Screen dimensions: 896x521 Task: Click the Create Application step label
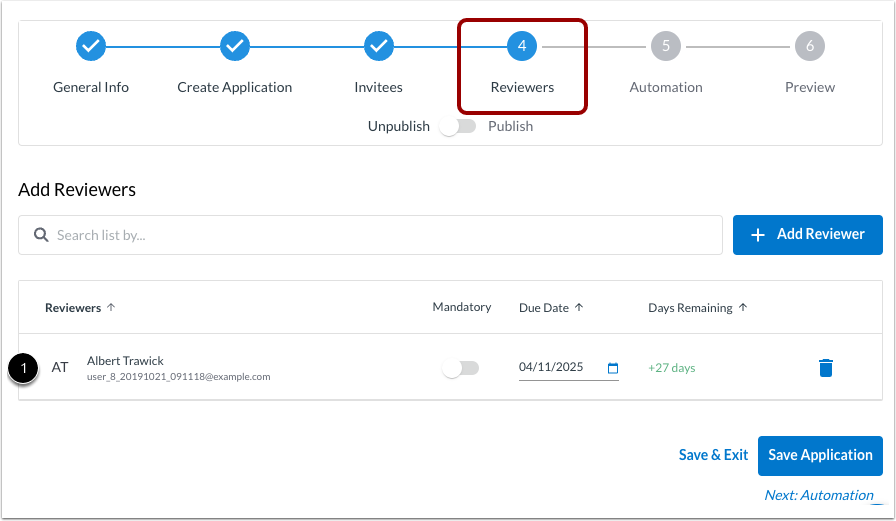[234, 87]
